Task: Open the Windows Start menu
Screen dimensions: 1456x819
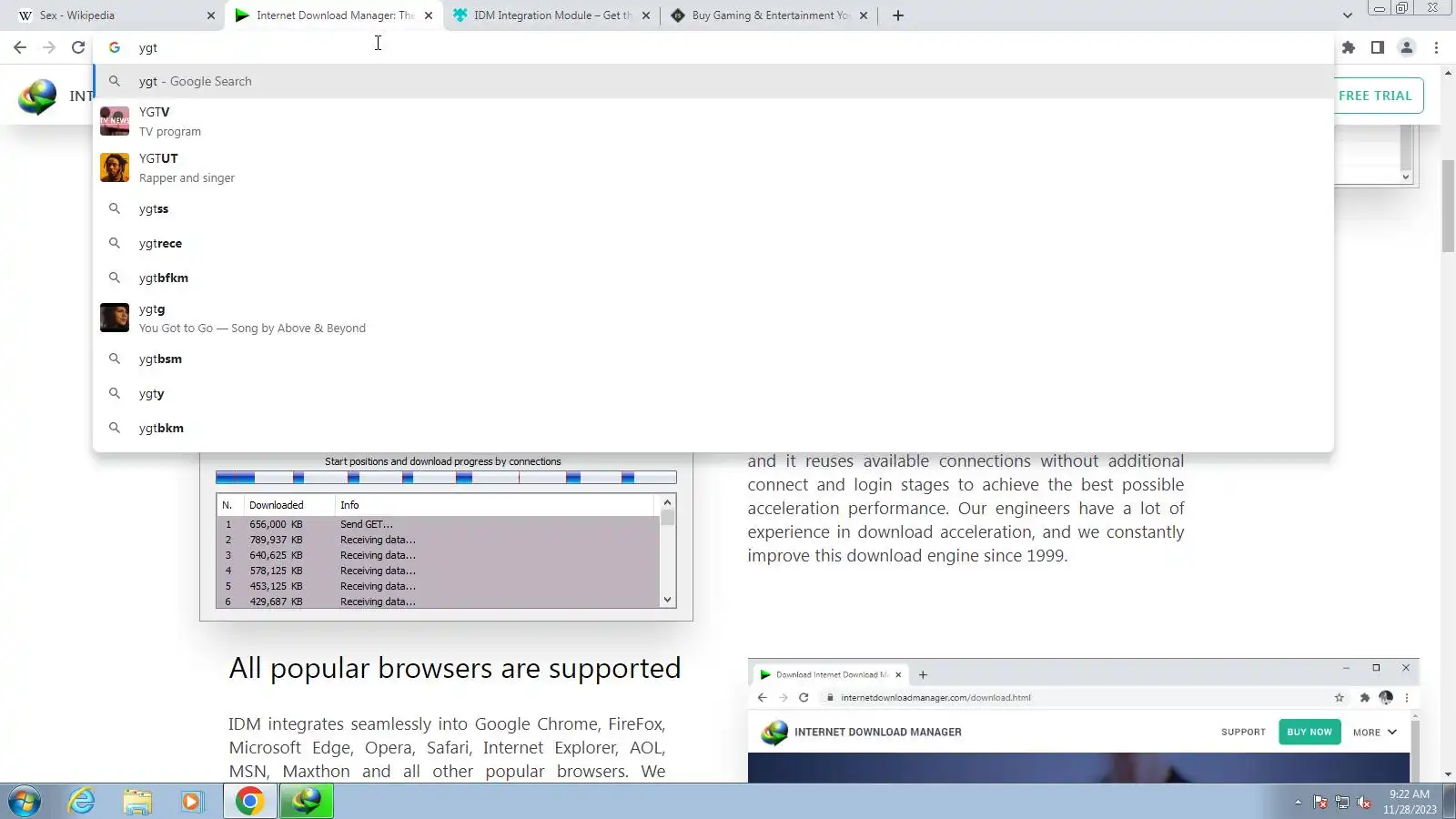Action: 25,802
